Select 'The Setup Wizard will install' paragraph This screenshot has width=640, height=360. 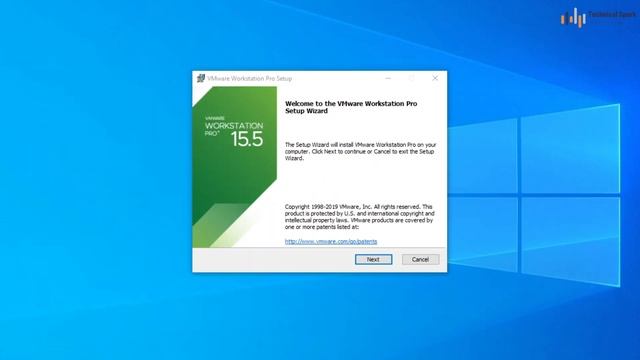[x=360, y=151]
